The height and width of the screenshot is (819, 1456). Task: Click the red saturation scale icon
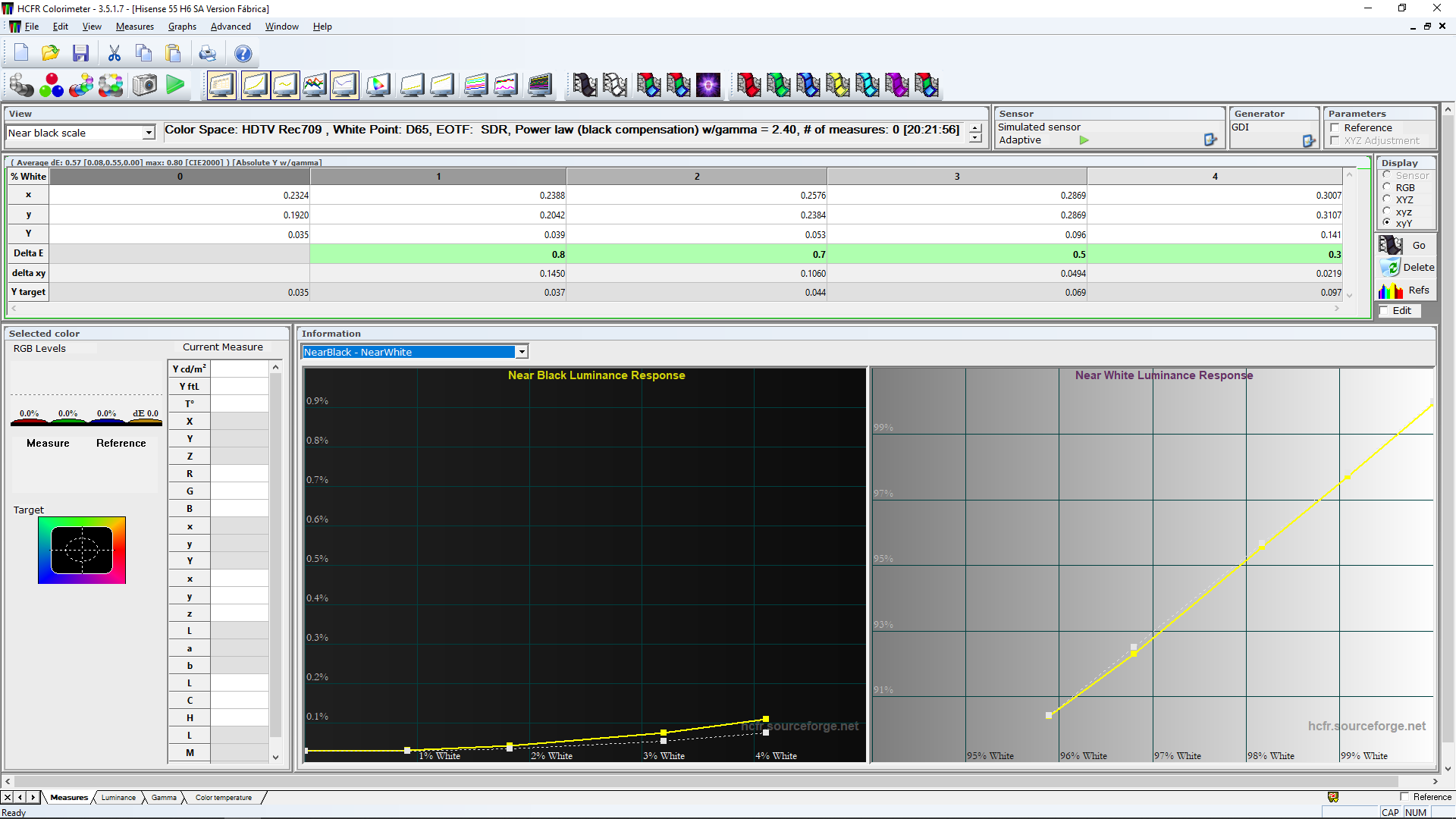coord(748,85)
